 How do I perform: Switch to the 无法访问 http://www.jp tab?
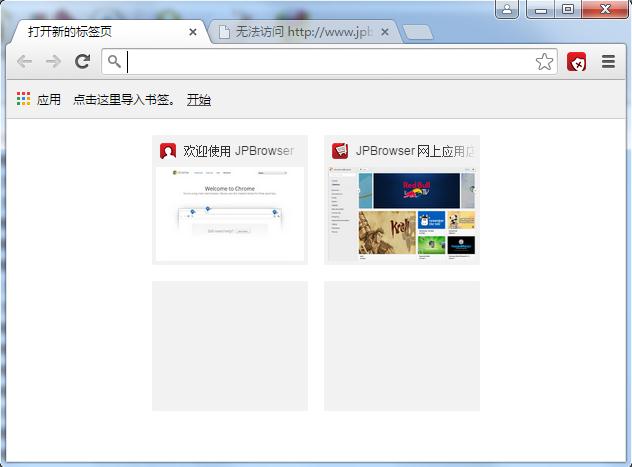coord(304,32)
